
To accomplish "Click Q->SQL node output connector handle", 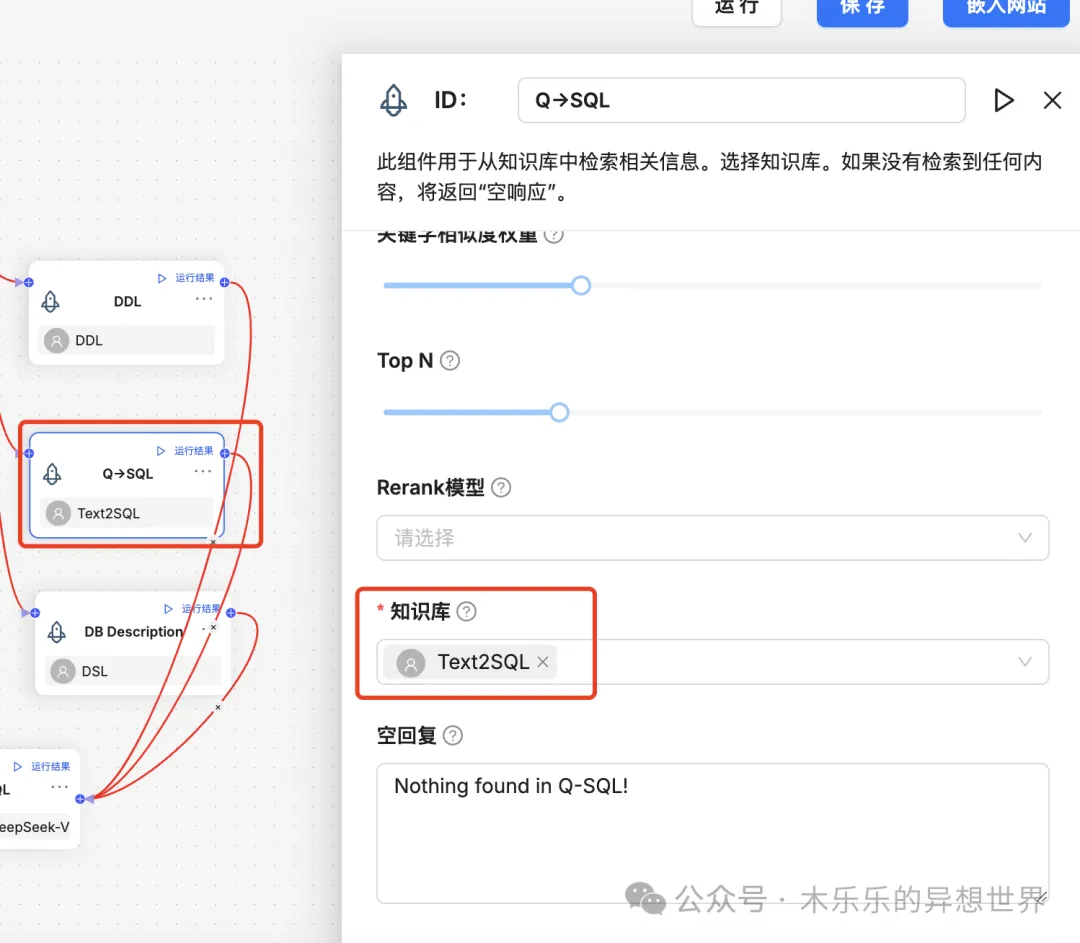I will click(225, 453).
